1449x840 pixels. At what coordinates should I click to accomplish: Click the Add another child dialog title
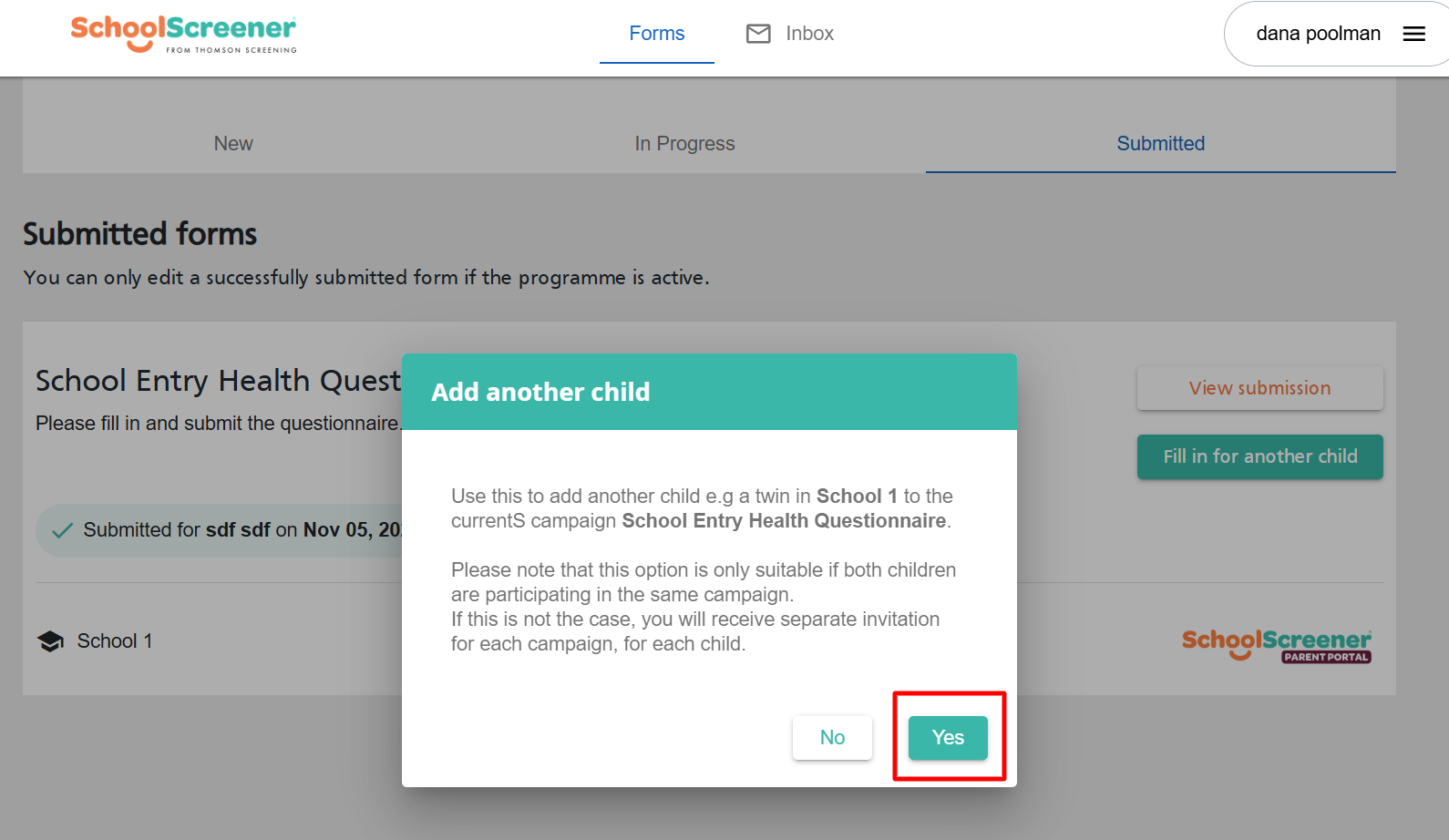tap(540, 392)
